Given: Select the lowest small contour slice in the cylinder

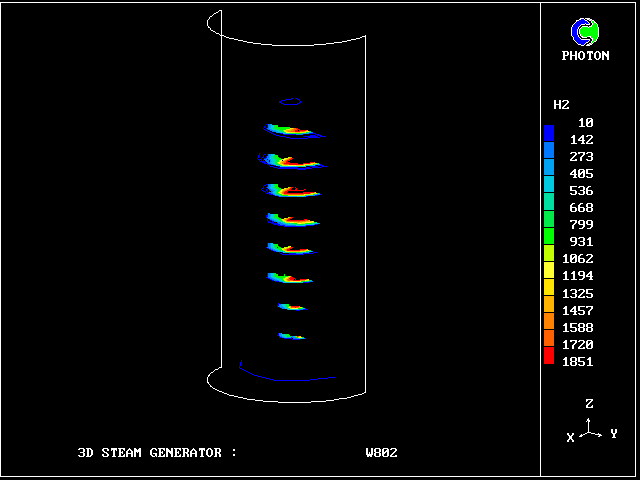Looking at the screenshot, I should point(291,336).
